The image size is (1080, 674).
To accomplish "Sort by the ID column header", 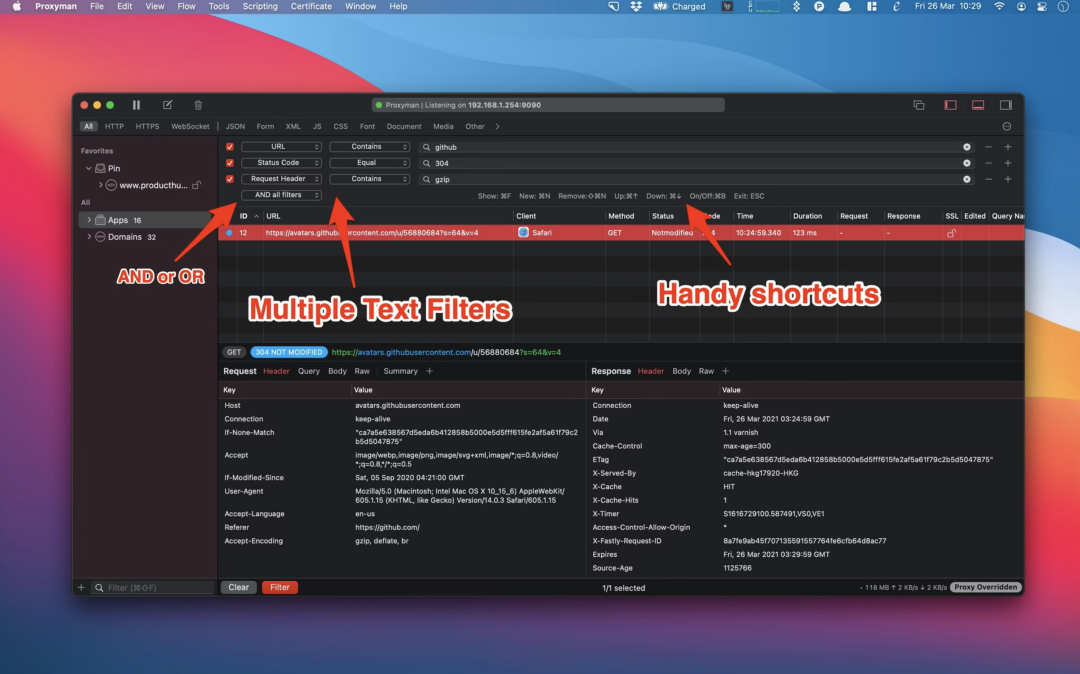I will coord(249,216).
